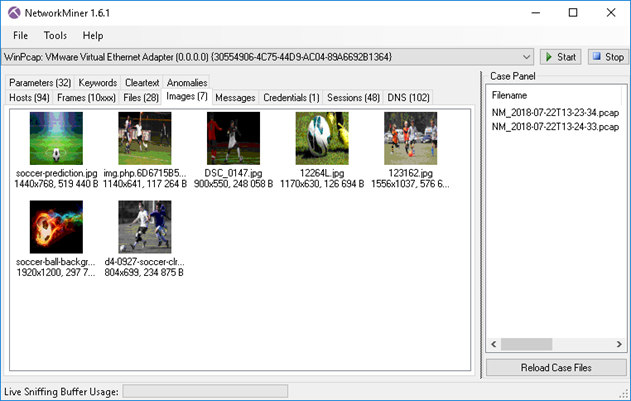Viewport: 631px width, 401px height.
Task: Click the Case Panel horizontal scrollbar thumb
Action: pyautogui.click(x=526, y=344)
